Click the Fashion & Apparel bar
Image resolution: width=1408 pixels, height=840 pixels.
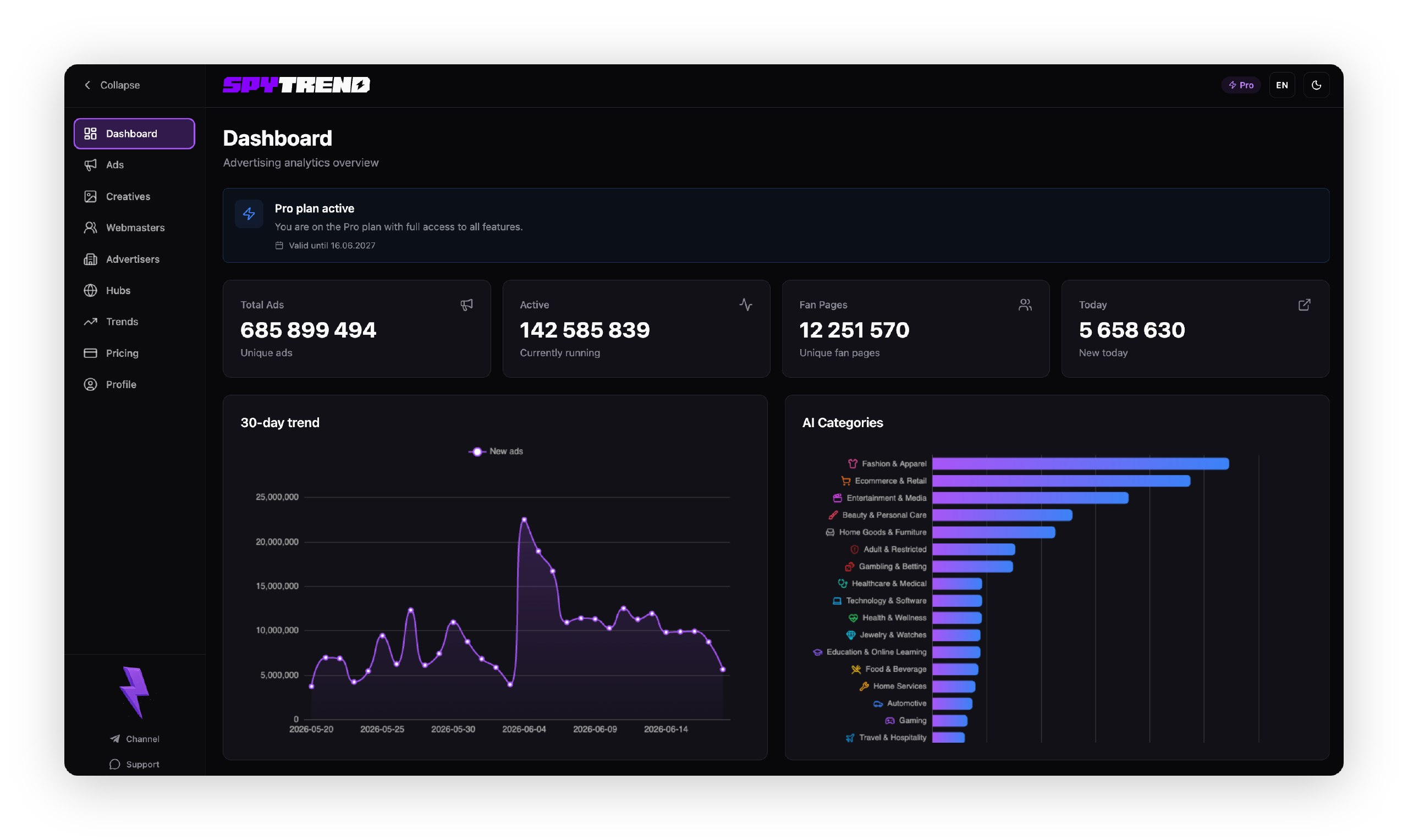(1080, 464)
